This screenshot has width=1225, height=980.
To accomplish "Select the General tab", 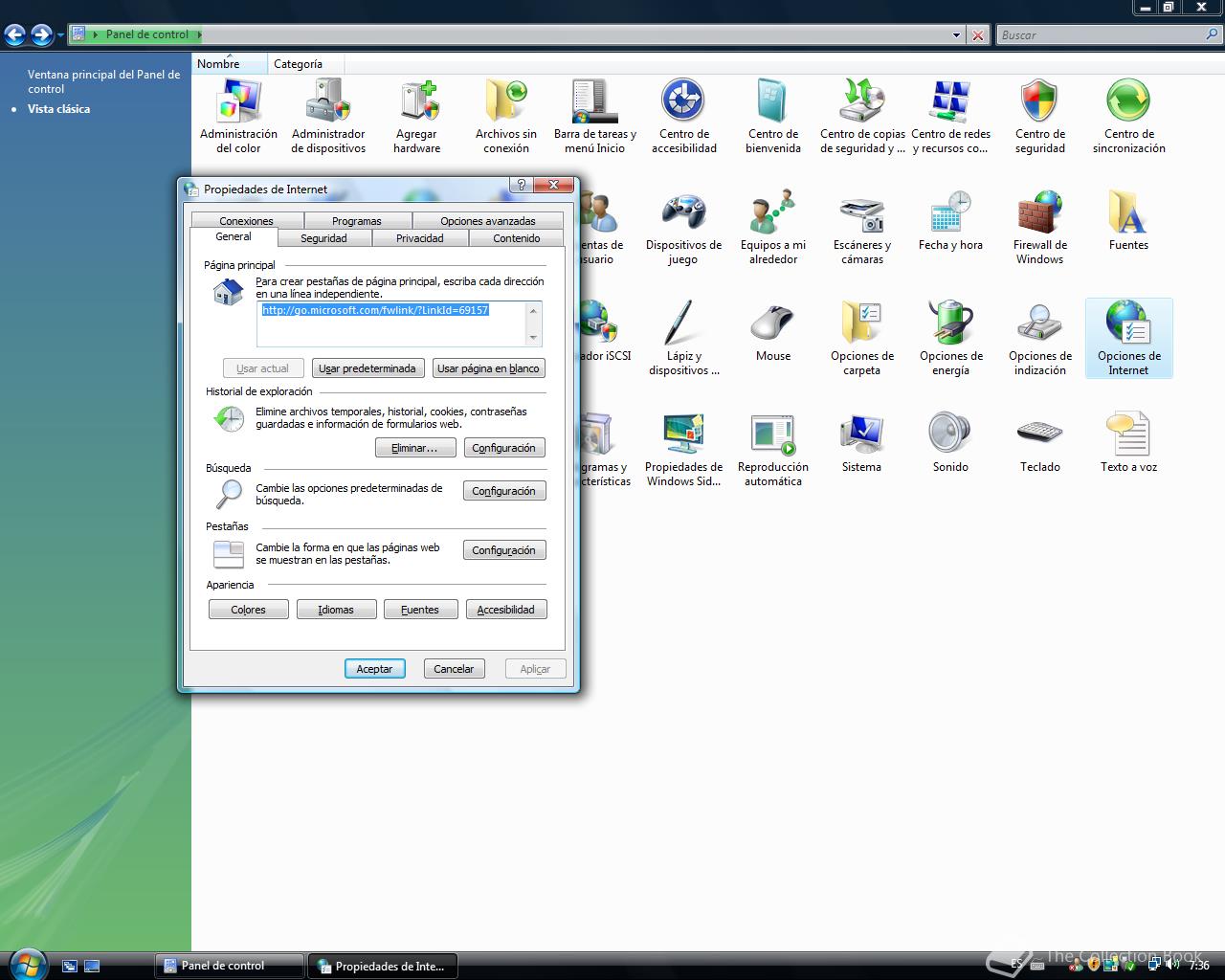I will [x=234, y=236].
